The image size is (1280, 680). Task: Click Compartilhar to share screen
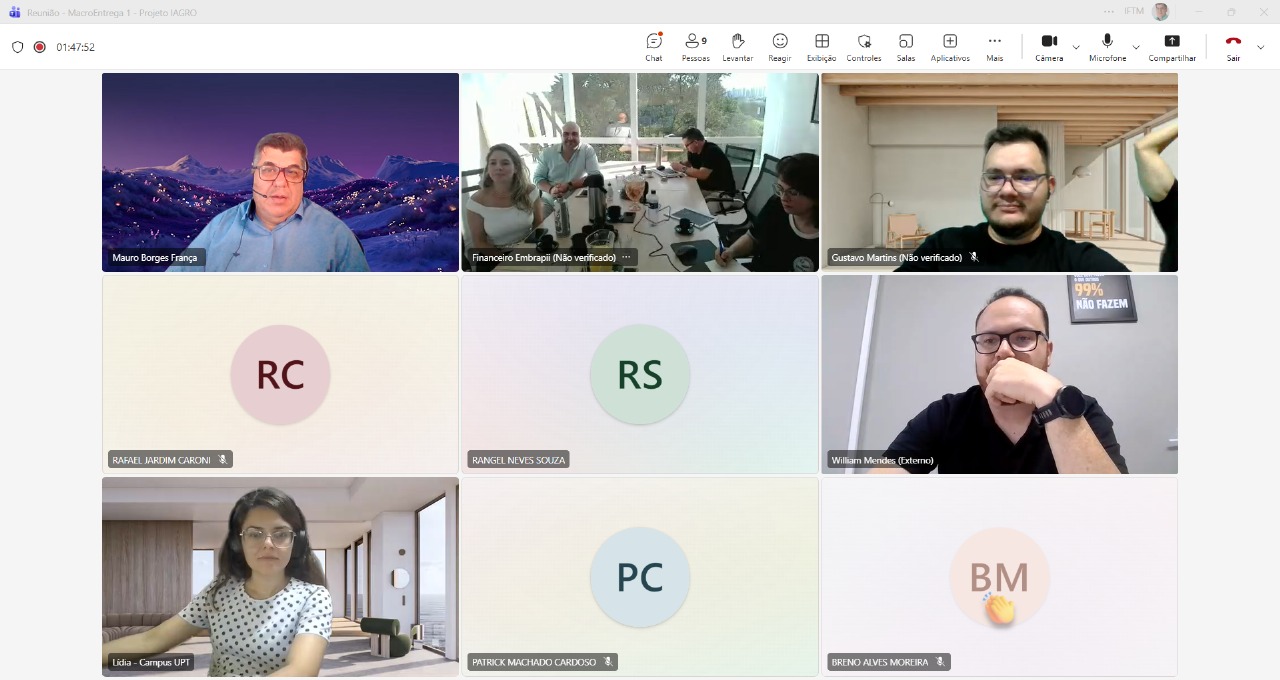click(1172, 47)
